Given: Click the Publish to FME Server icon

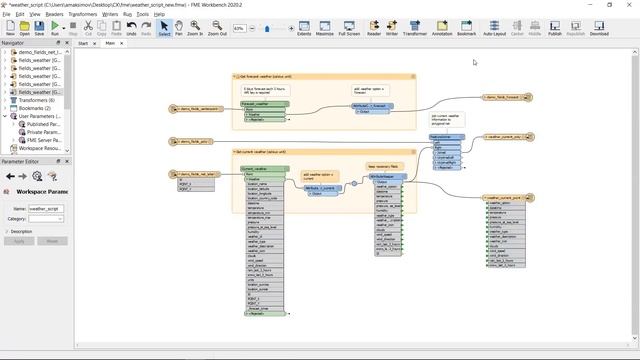Looking at the screenshot, I should click(x=555, y=28).
